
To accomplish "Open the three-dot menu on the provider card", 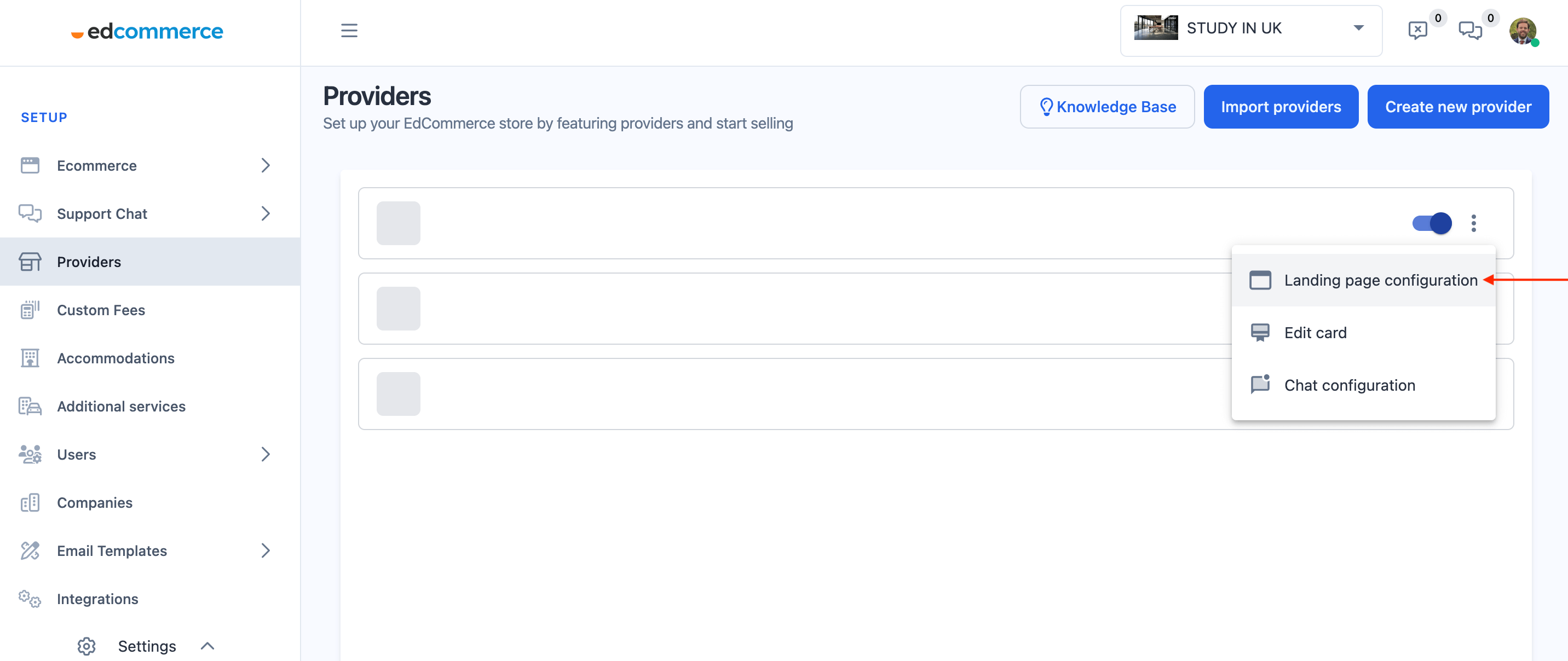I will tap(1474, 223).
